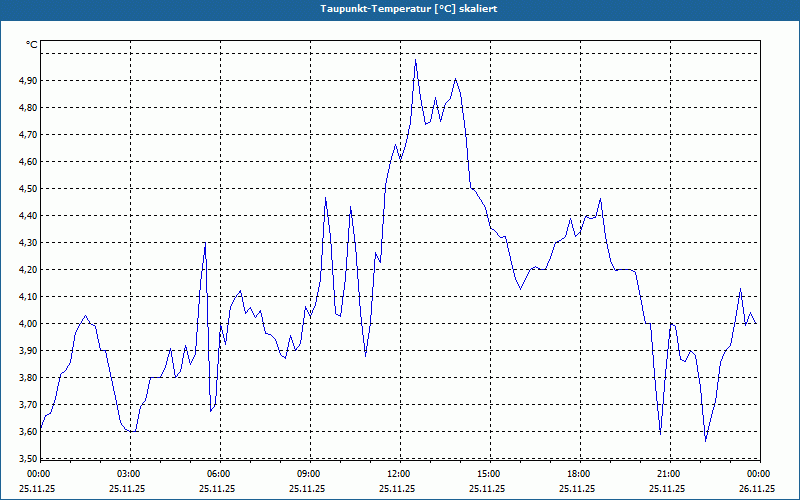Click the "12:00" x-axis time label
The image size is (800, 500).
click(398, 474)
